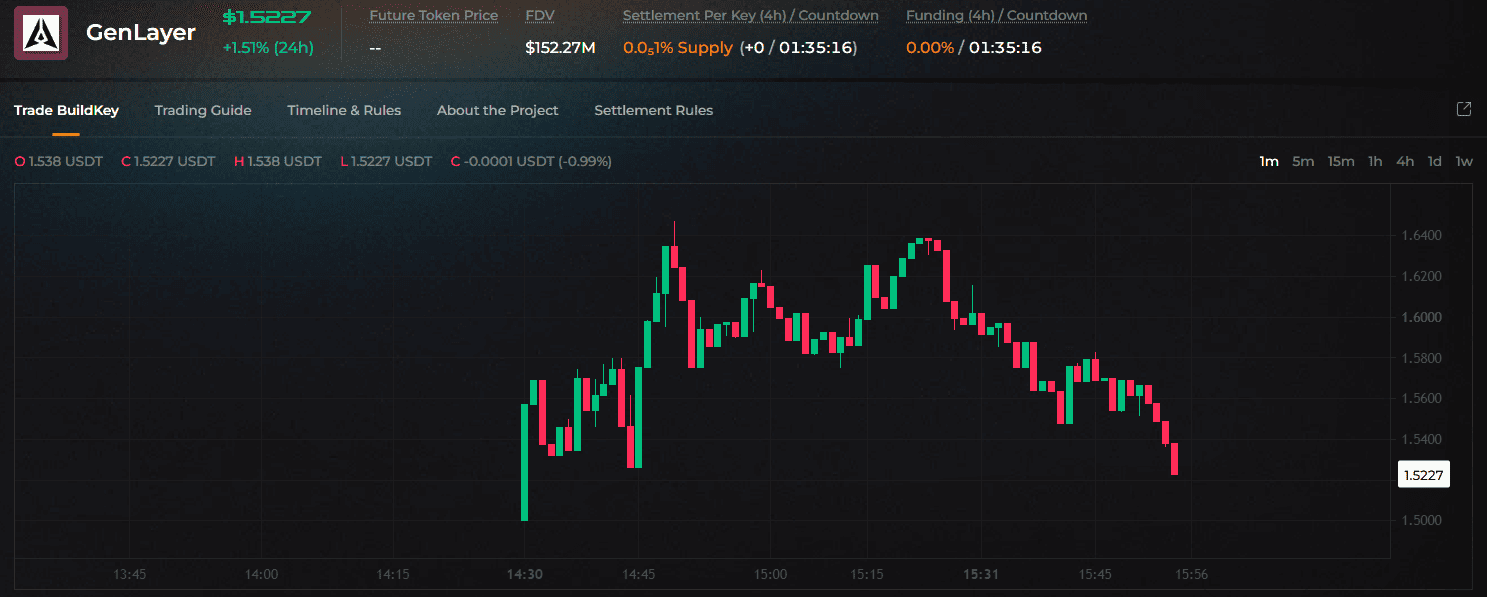Viewport: 1487px width, 597px height.
Task: Click the Settlement Per Key (4h) / Countdown label
Action: tap(751, 16)
